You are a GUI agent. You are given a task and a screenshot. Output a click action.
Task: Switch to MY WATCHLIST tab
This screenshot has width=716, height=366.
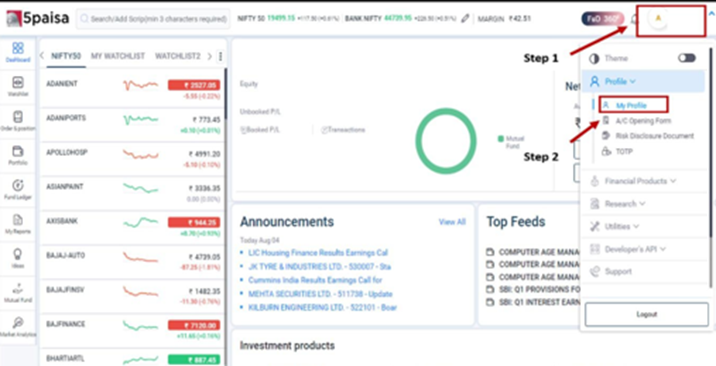pos(118,56)
